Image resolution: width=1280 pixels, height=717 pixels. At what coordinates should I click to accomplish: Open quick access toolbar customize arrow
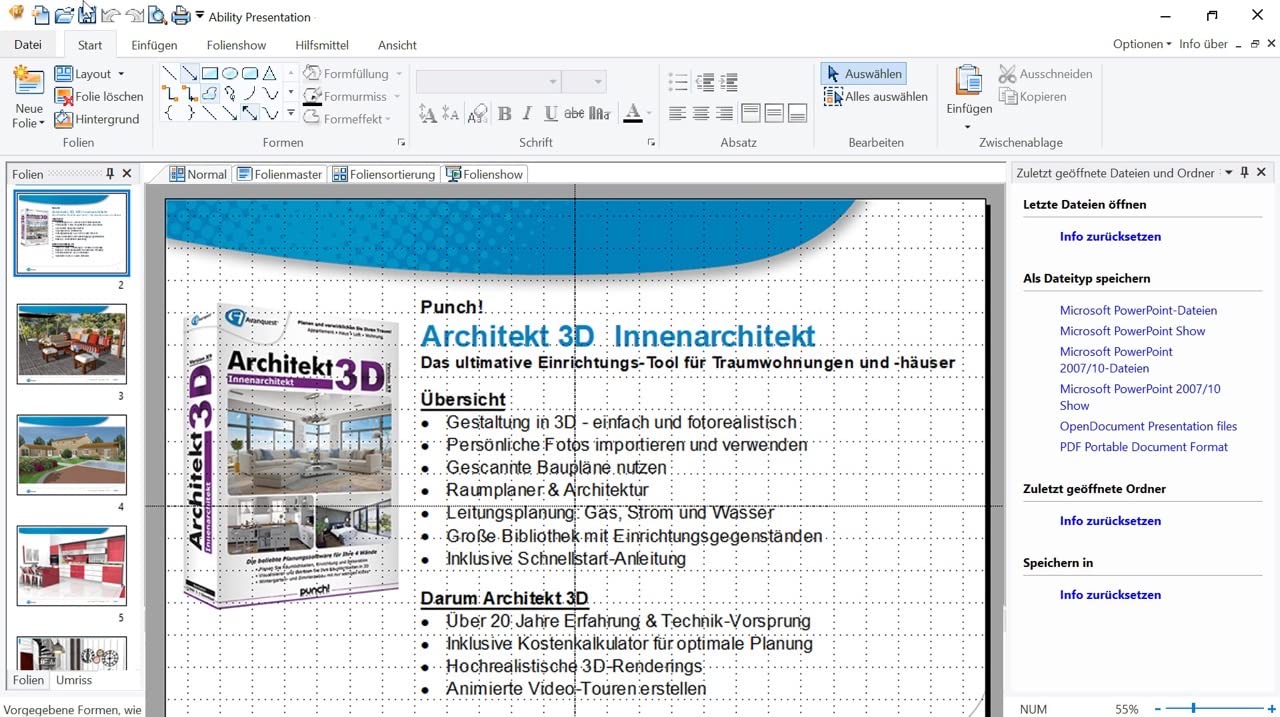pos(200,15)
